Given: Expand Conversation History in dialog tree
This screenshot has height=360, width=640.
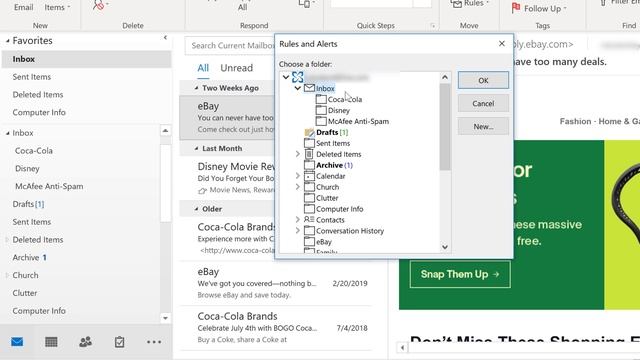Looking at the screenshot, I should (298, 231).
